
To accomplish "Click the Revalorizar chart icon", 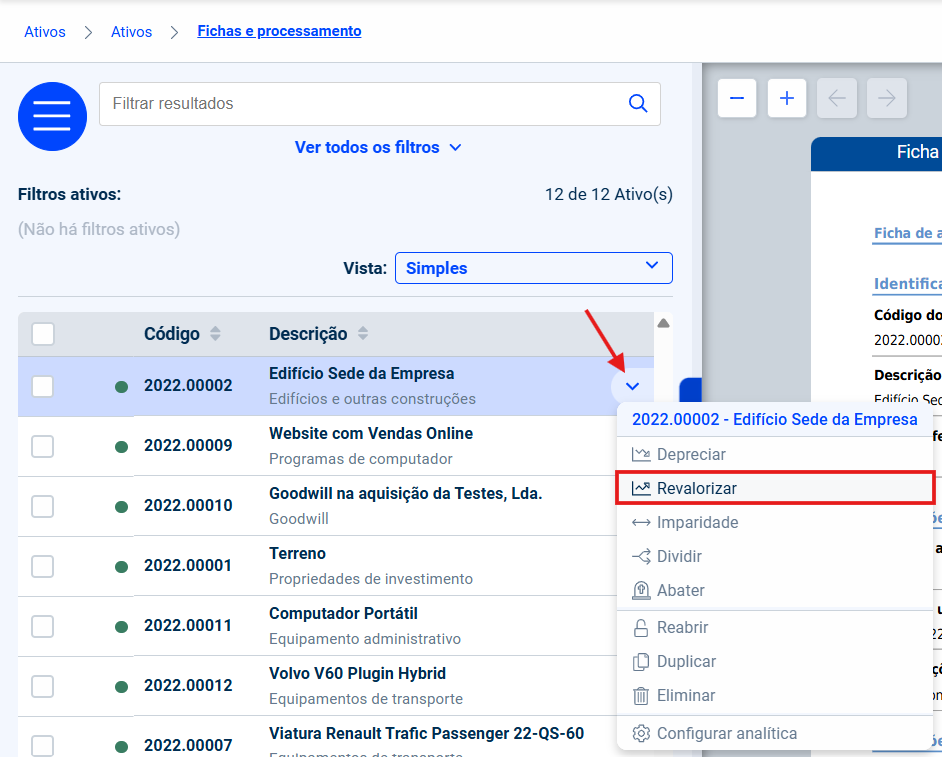I will [641, 488].
